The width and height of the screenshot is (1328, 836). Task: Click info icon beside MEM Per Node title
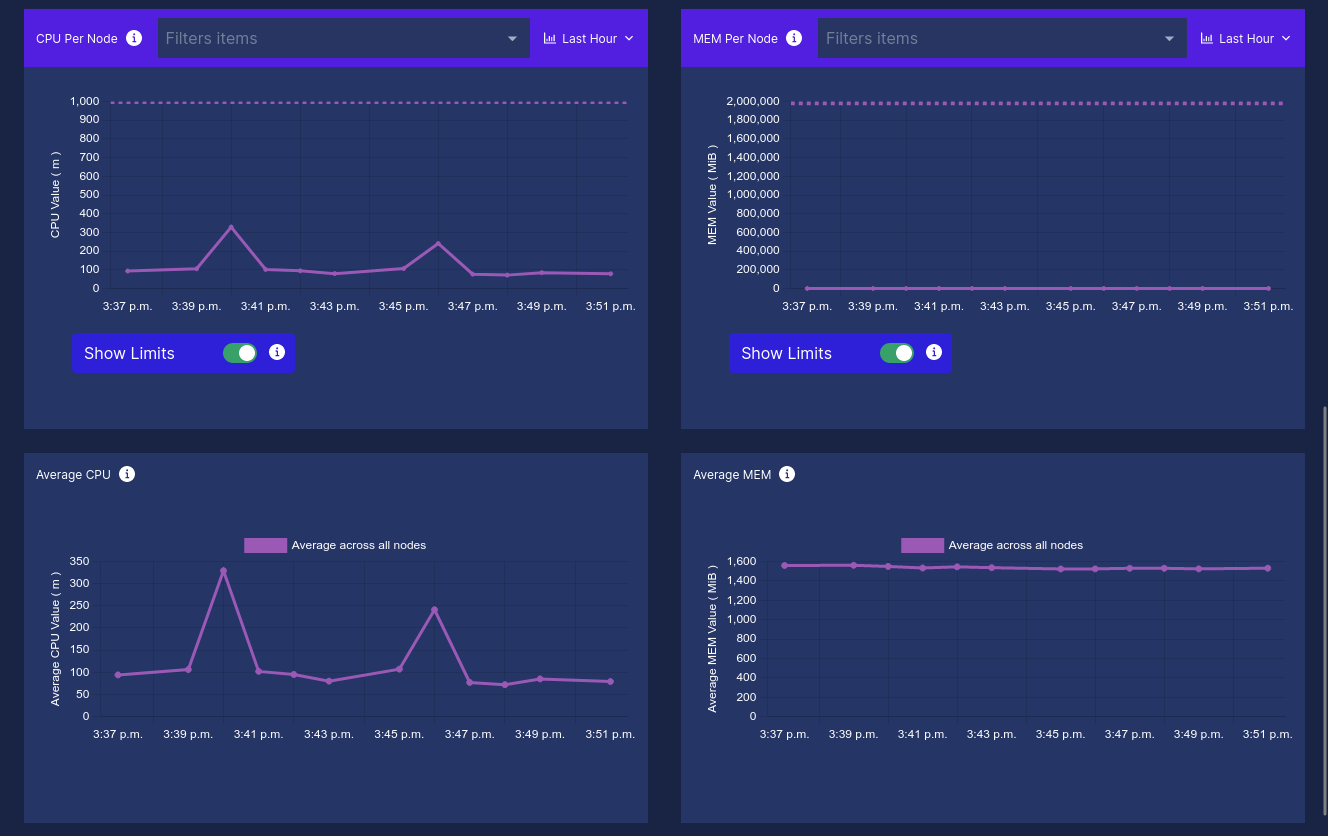coord(794,38)
